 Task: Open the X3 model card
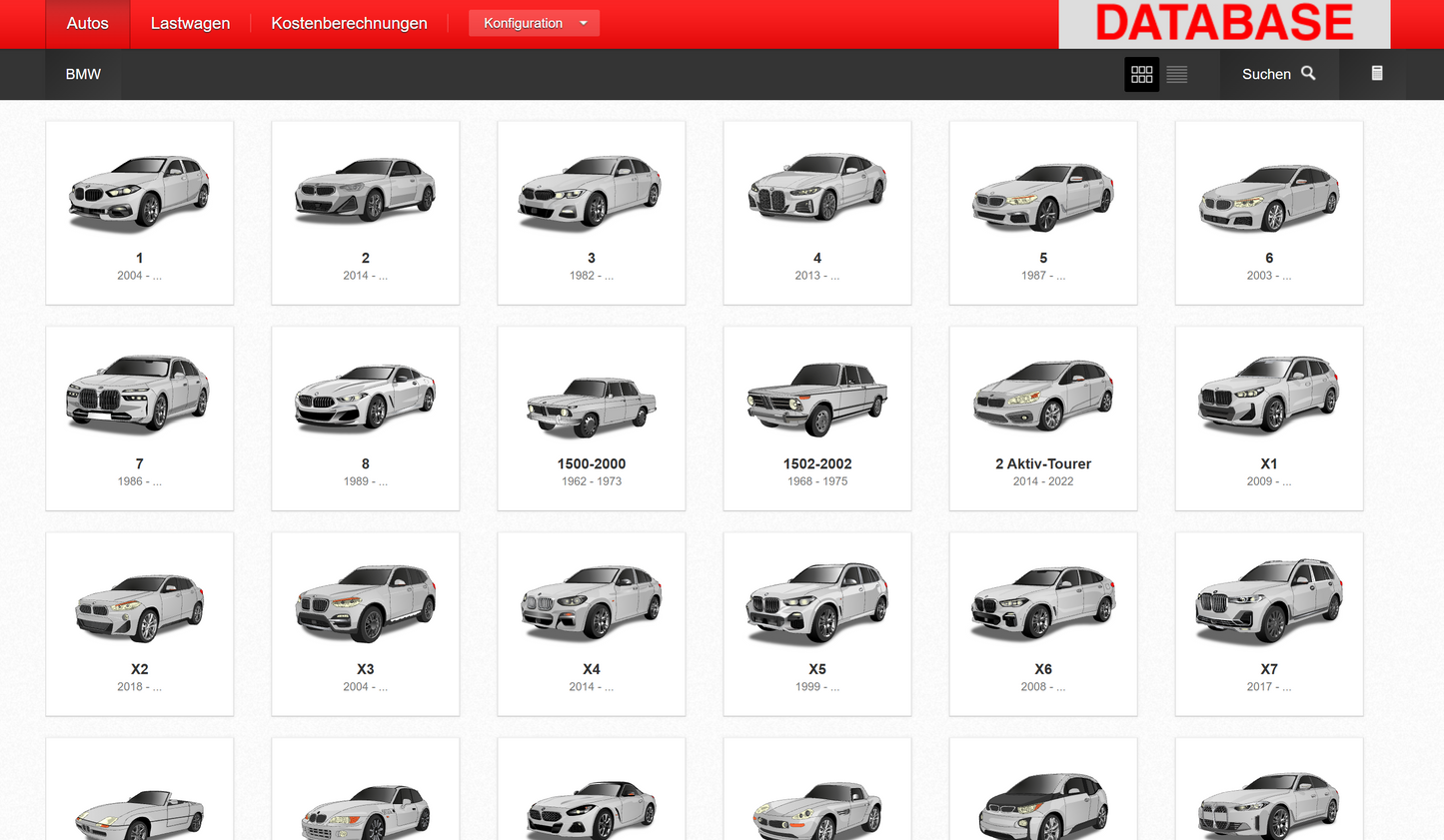point(366,624)
